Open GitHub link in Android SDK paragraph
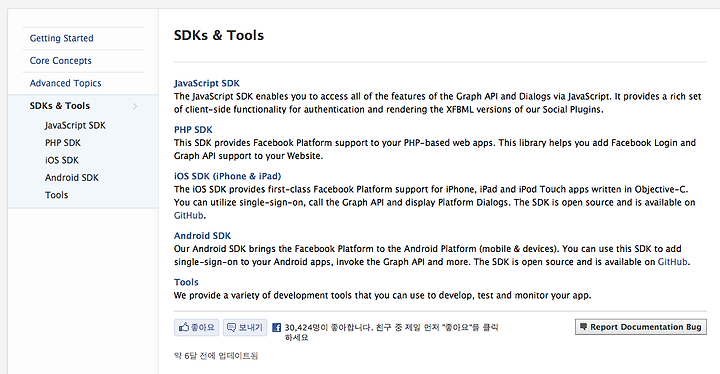Viewport: 720px width, 374px height. [x=673, y=262]
